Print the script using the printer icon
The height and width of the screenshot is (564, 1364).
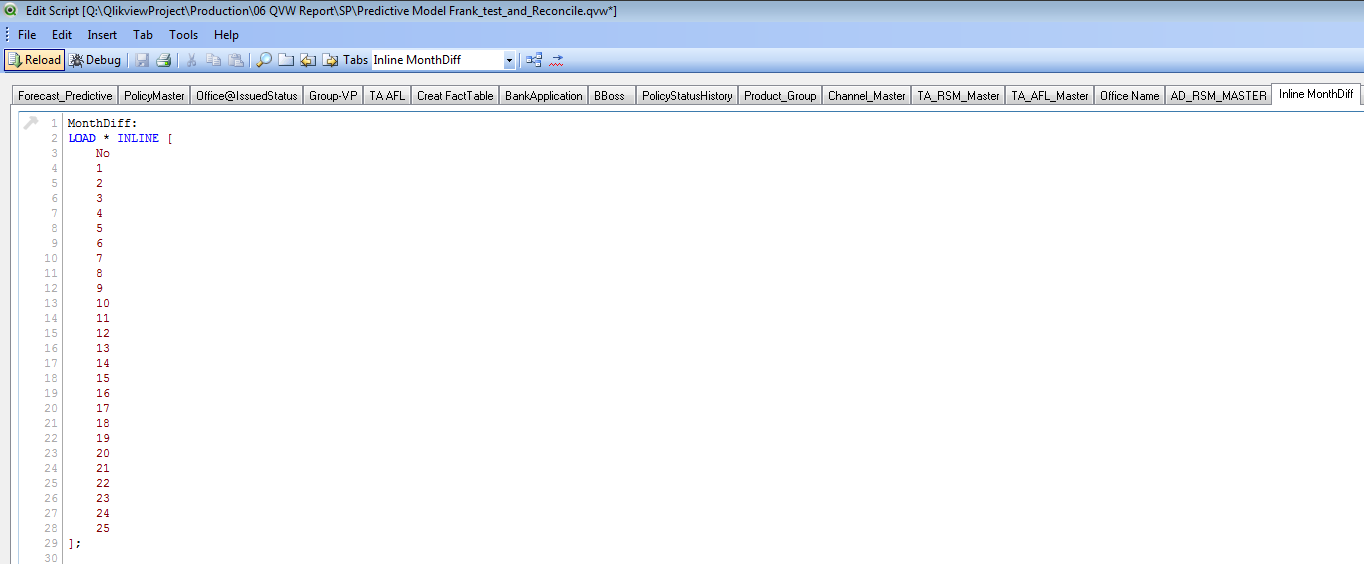[x=163, y=60]
